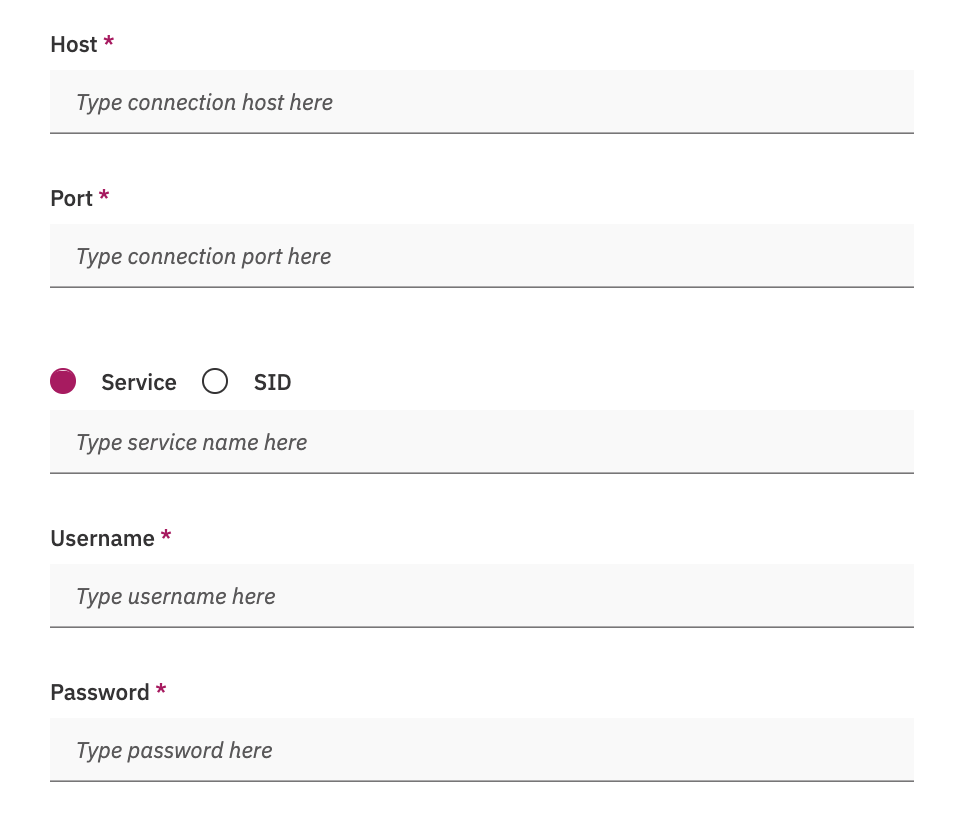Click the Service radio label text
The width and height of the screenshot is (964, 824).
click(x=139, y=382)
